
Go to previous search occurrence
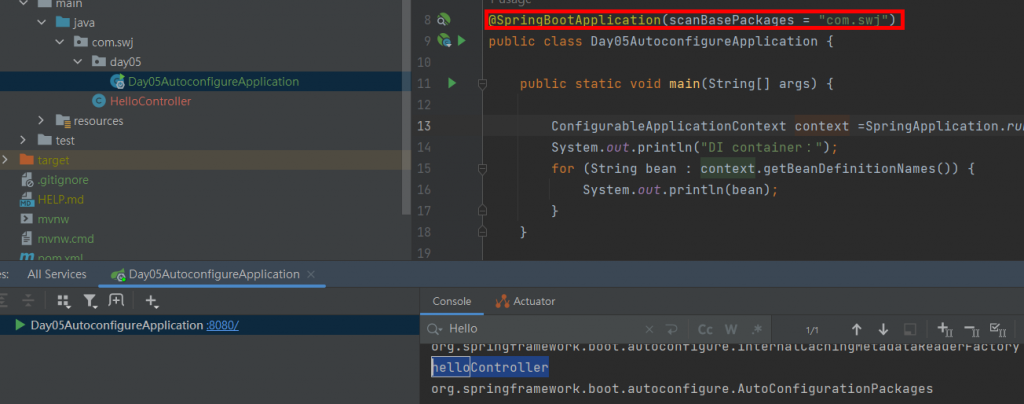tap(857, 329)
